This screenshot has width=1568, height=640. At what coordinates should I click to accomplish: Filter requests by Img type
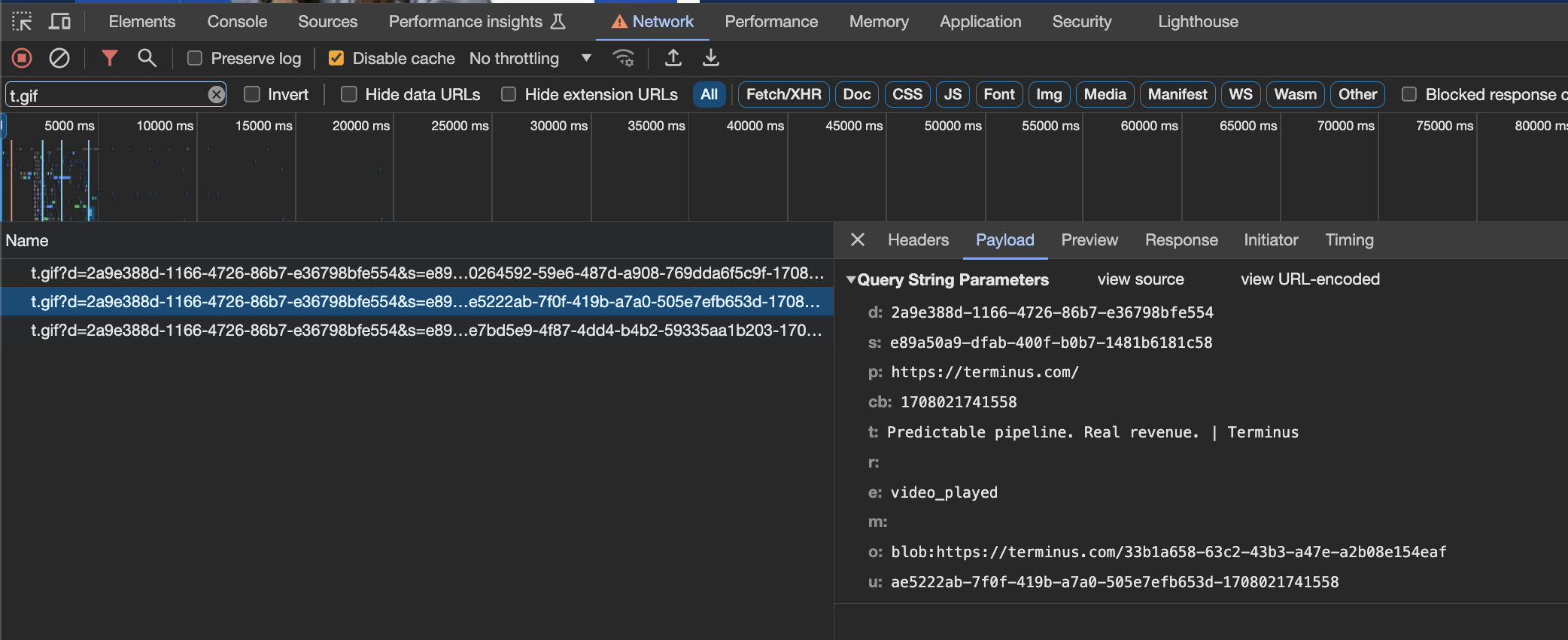pyautogui.click(x=1049, y=94)
